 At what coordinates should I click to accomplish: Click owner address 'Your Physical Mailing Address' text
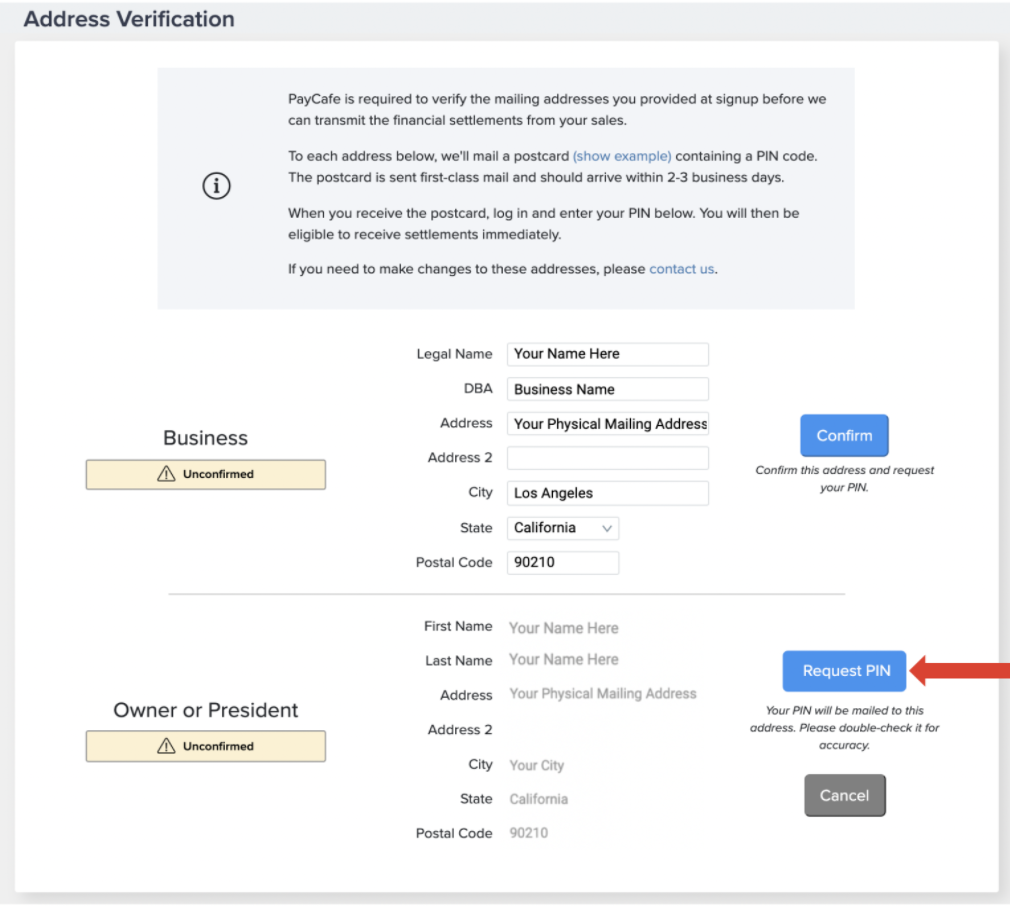pyautogui.click(x=603, y=694)
